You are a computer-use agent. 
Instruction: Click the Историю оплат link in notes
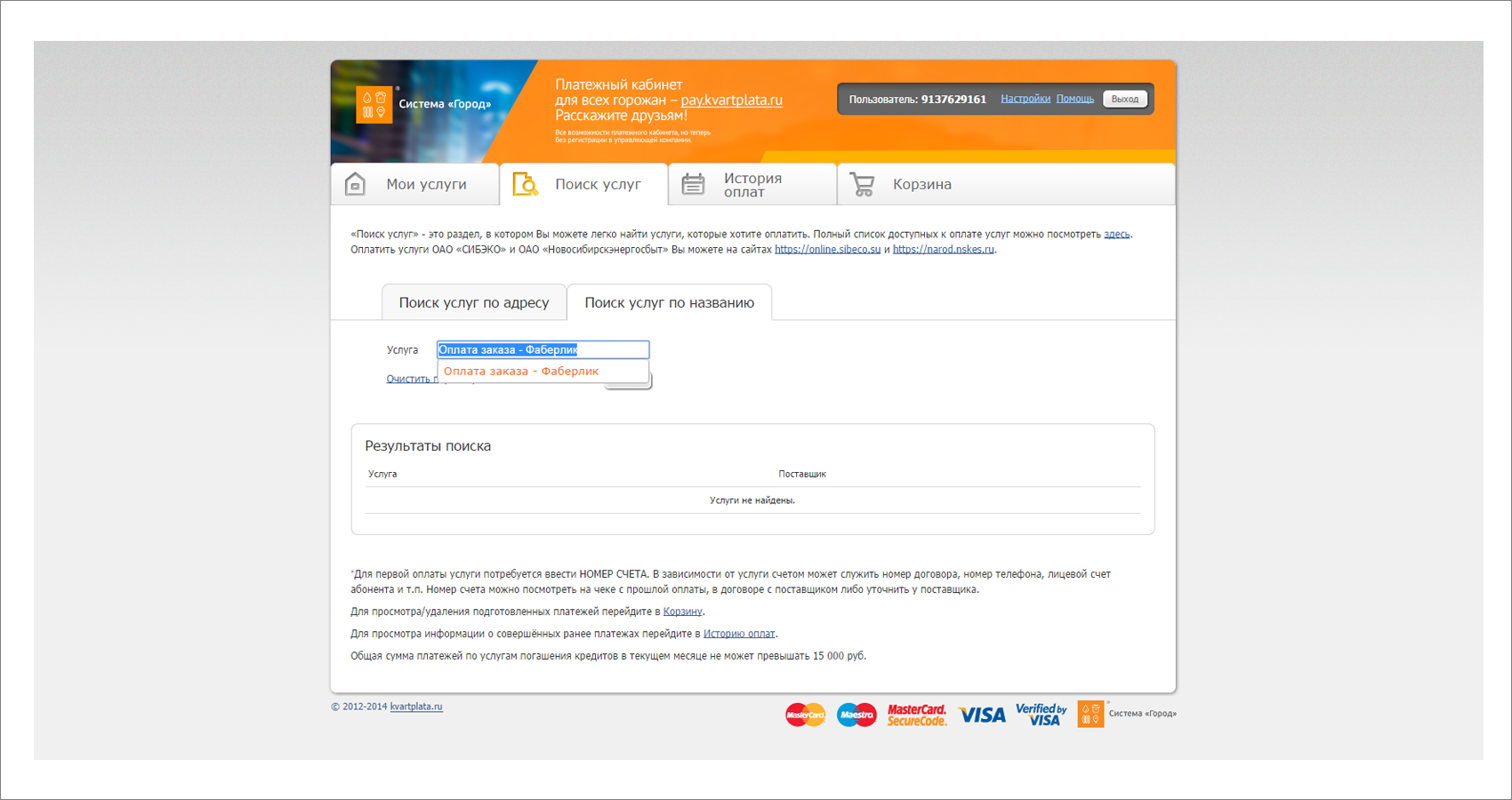click(739, 634)
